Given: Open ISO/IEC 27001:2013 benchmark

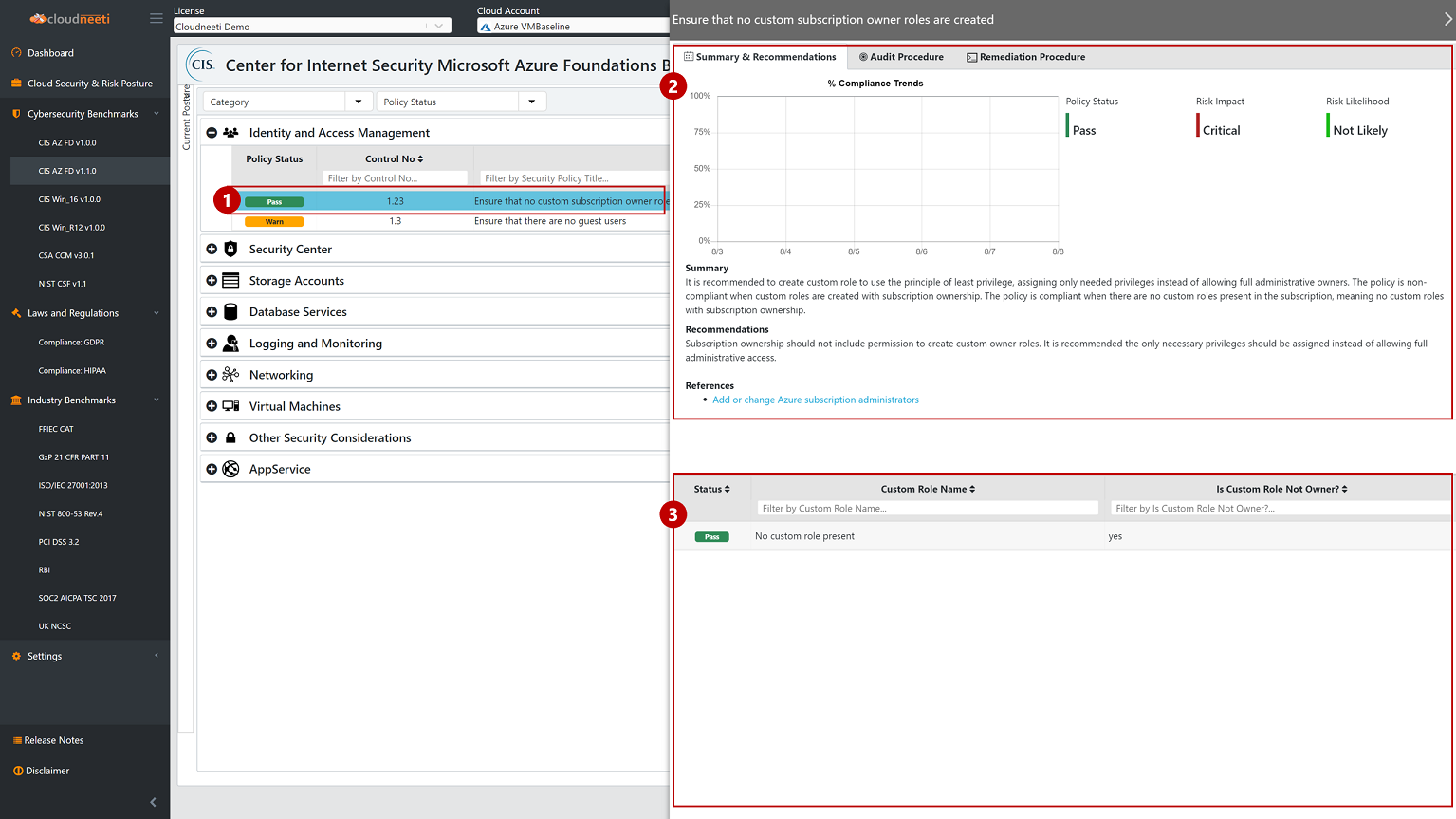Looking at the screenshot, I should pos(73,486).
